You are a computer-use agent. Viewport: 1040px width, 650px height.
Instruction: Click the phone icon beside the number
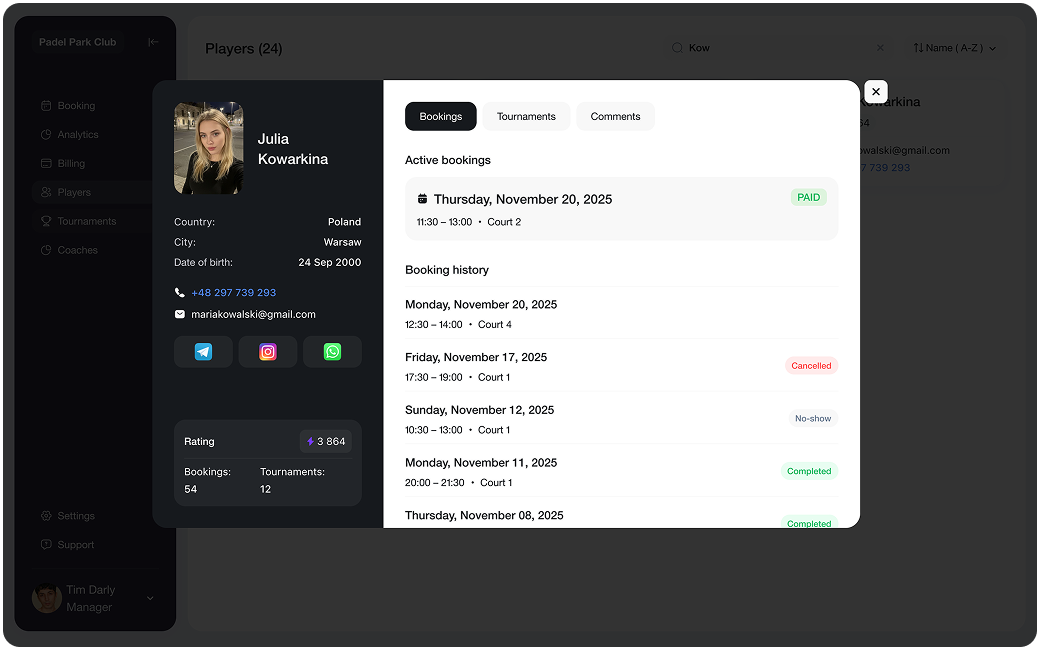(x=180, y=293)
